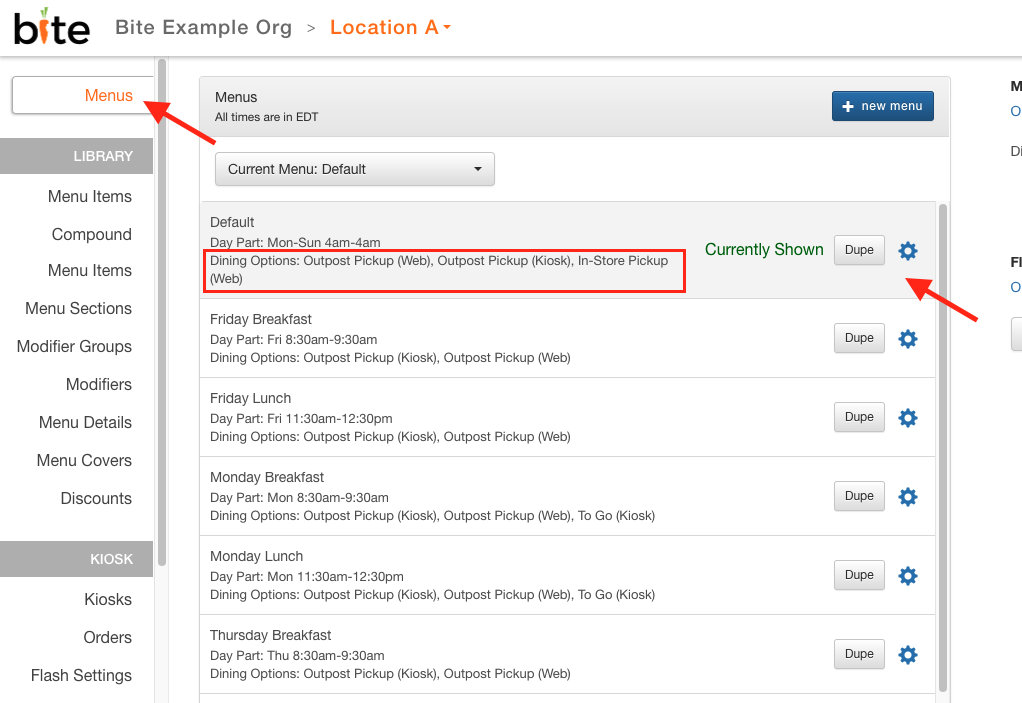Click the Bite Example Org breadcrumb link
This screenshot has height=703, width=1022.
(203, 27)
